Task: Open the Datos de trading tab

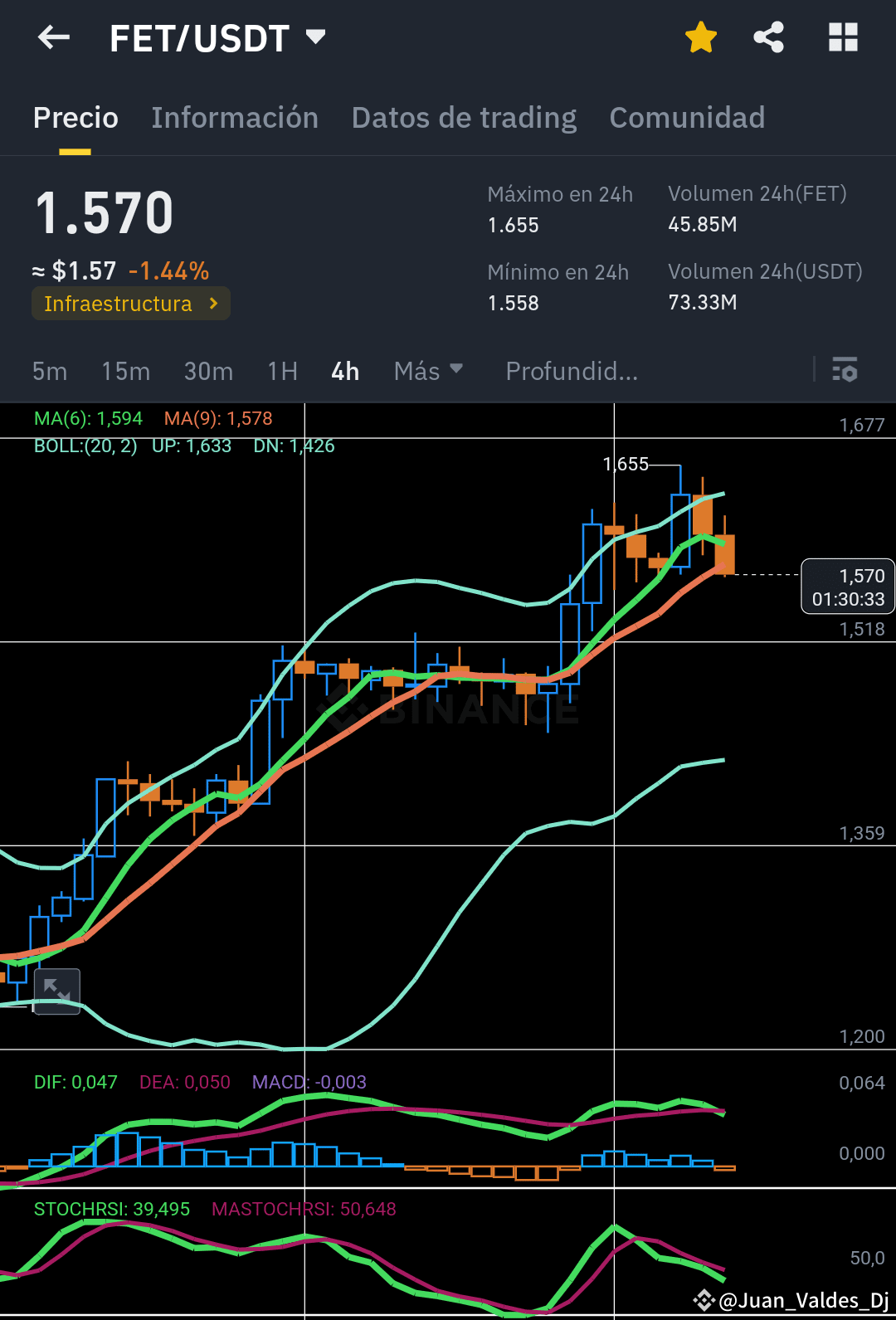Action: click(x=464, y=118)
